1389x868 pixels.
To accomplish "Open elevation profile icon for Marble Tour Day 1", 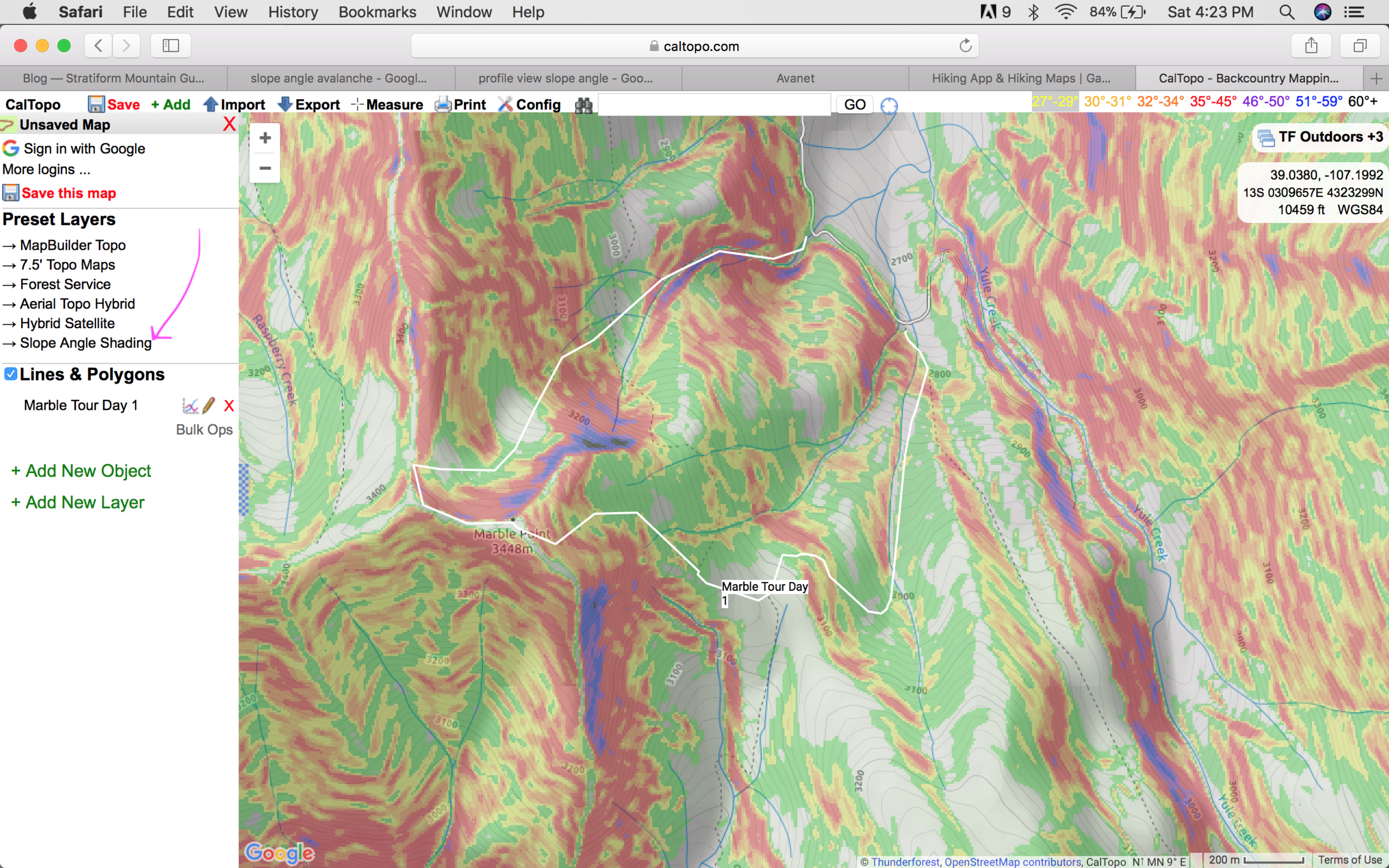I will tap(190, 406).
